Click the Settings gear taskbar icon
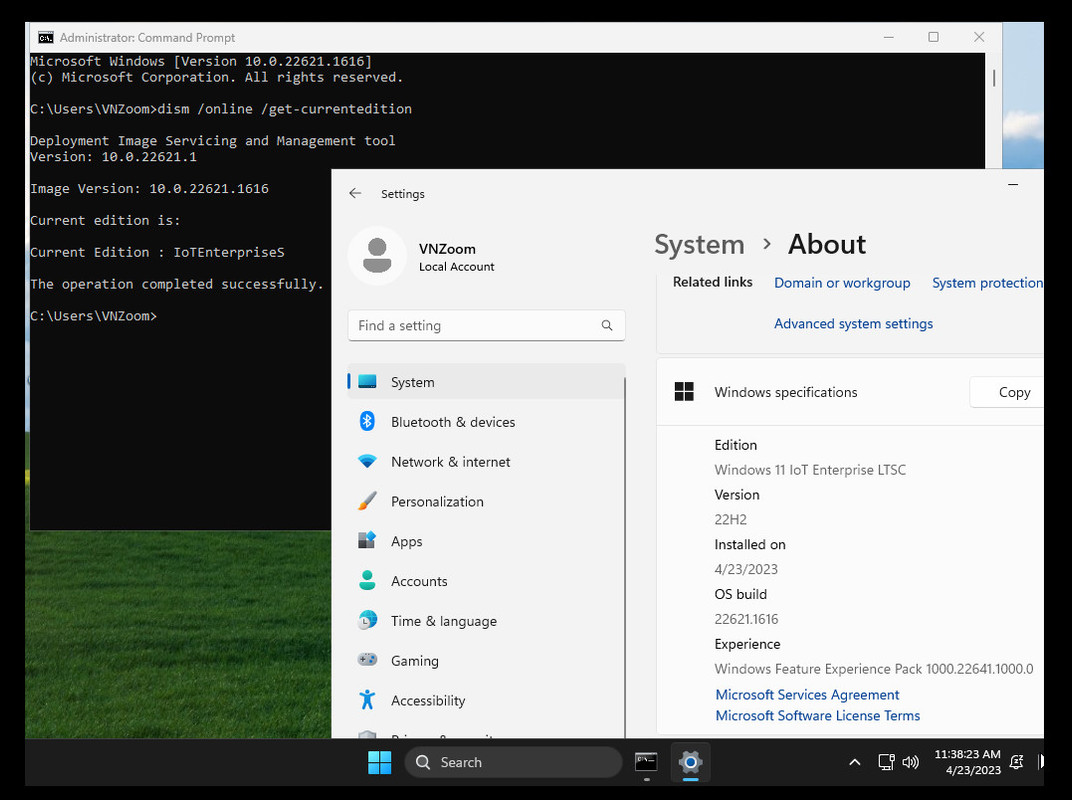This screenshot has height=800, width=1072. 691,762
